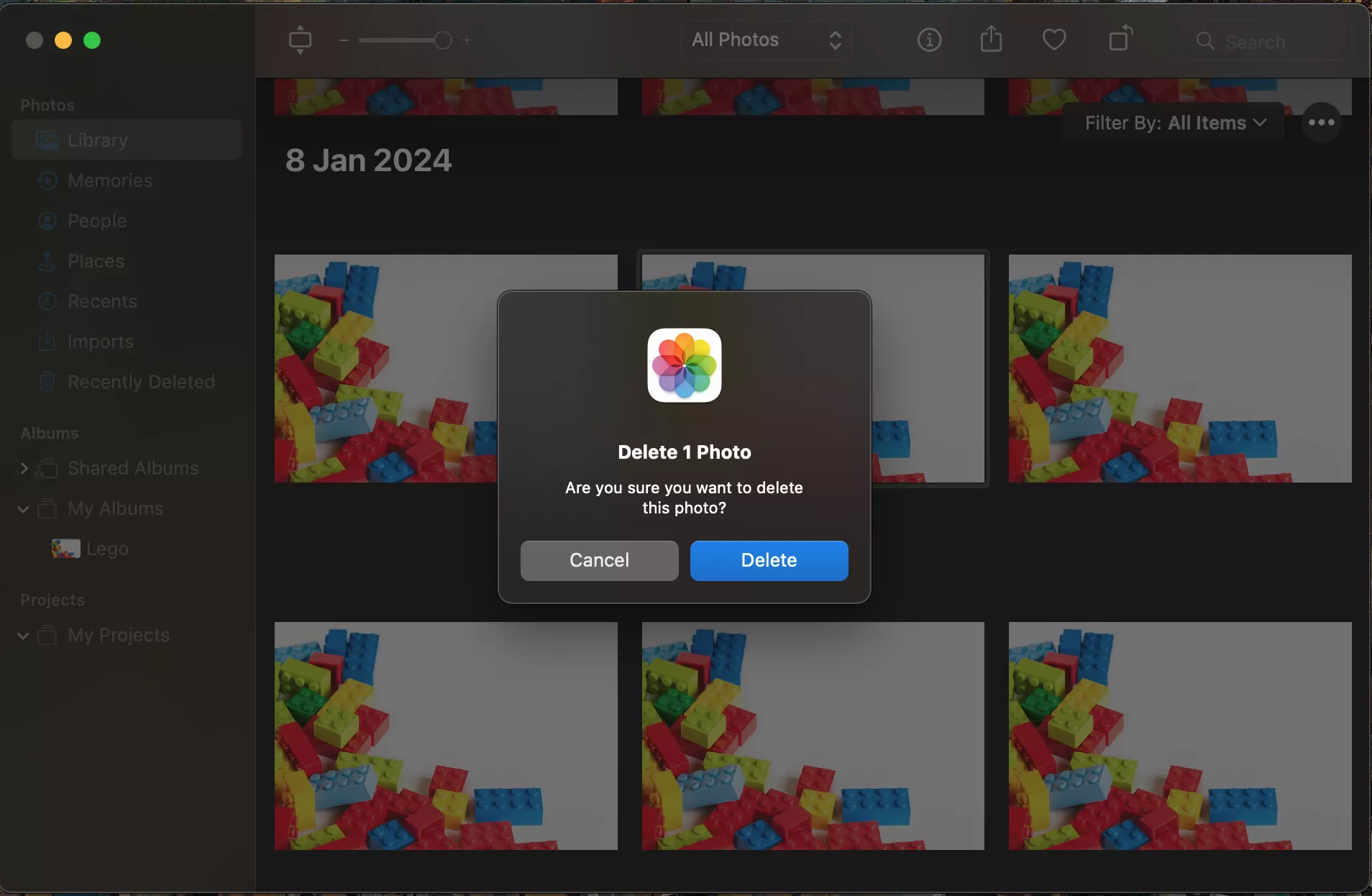This screenshot has width=1372, height=896.
Task: Click the My Albums folder icon
Action: 47,508
